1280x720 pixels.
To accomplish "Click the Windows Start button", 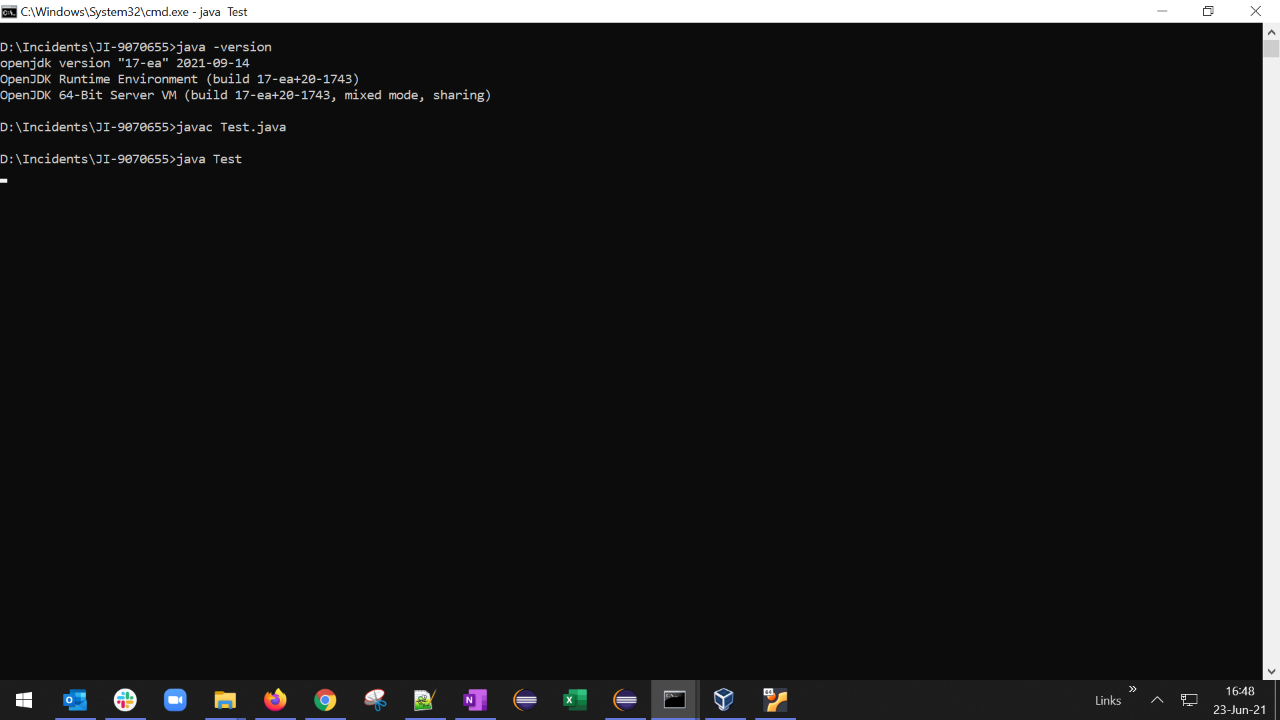I will (24, 700).
